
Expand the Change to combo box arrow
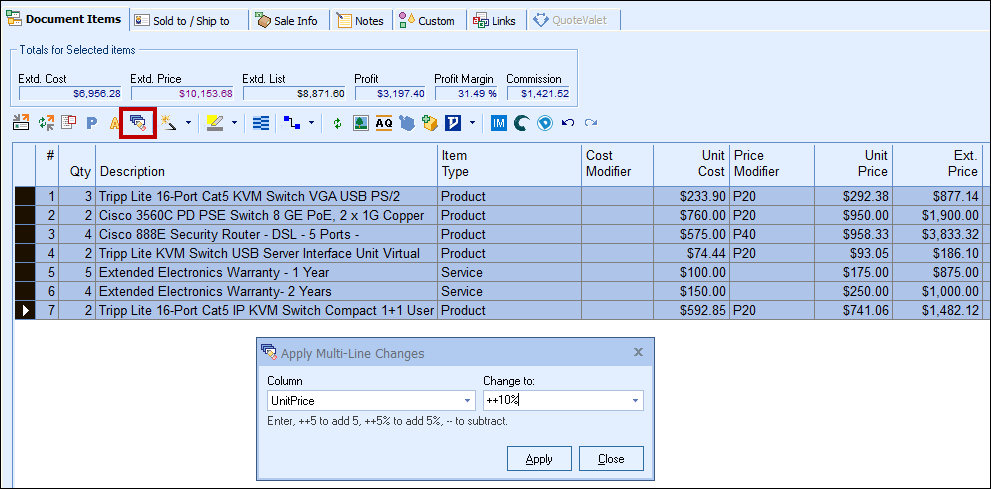[635, 401]
